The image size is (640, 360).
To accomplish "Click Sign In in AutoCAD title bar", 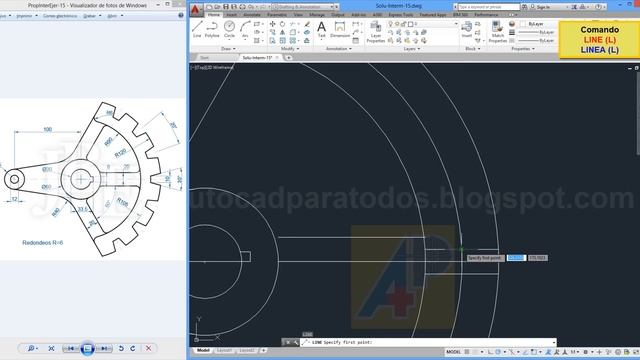I will [543, 7].
